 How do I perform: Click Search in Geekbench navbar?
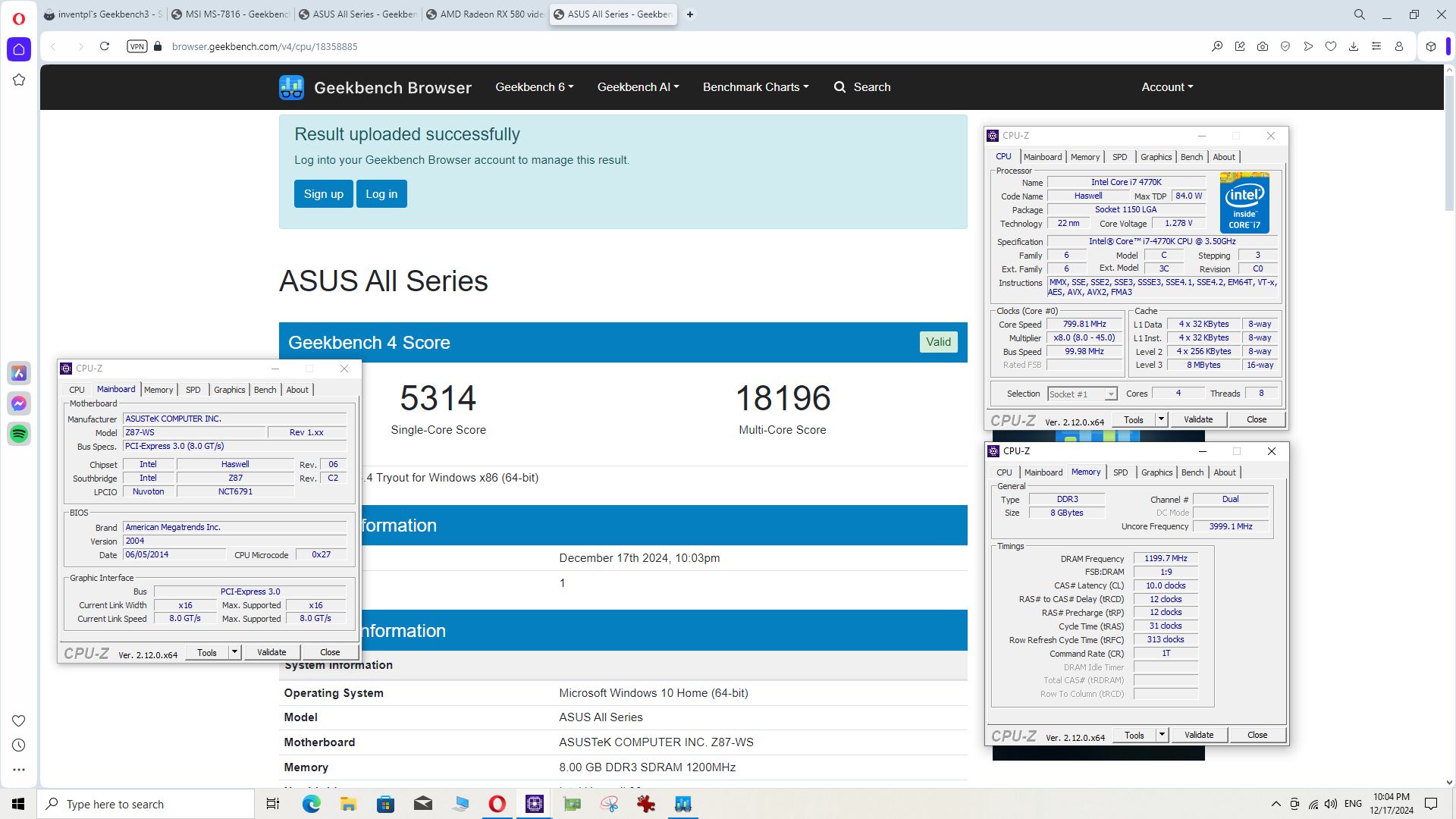click(862, 87)
